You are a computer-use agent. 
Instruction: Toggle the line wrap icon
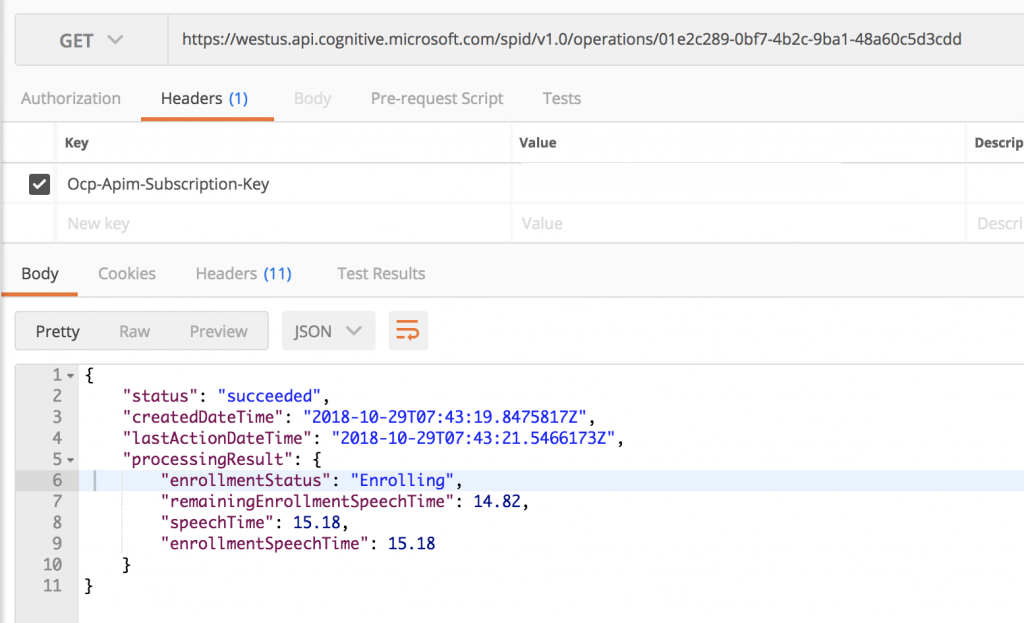(407, 331)
